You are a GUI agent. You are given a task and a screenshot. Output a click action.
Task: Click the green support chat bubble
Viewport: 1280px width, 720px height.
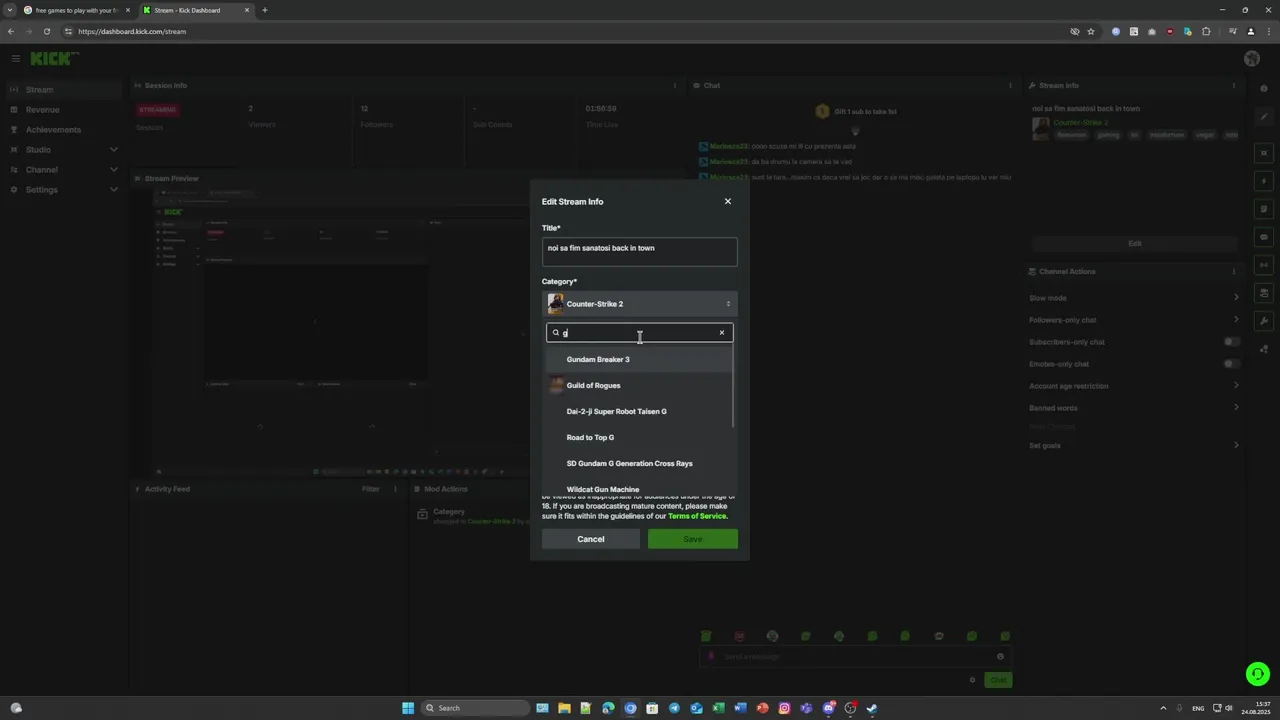point(1258,674)
